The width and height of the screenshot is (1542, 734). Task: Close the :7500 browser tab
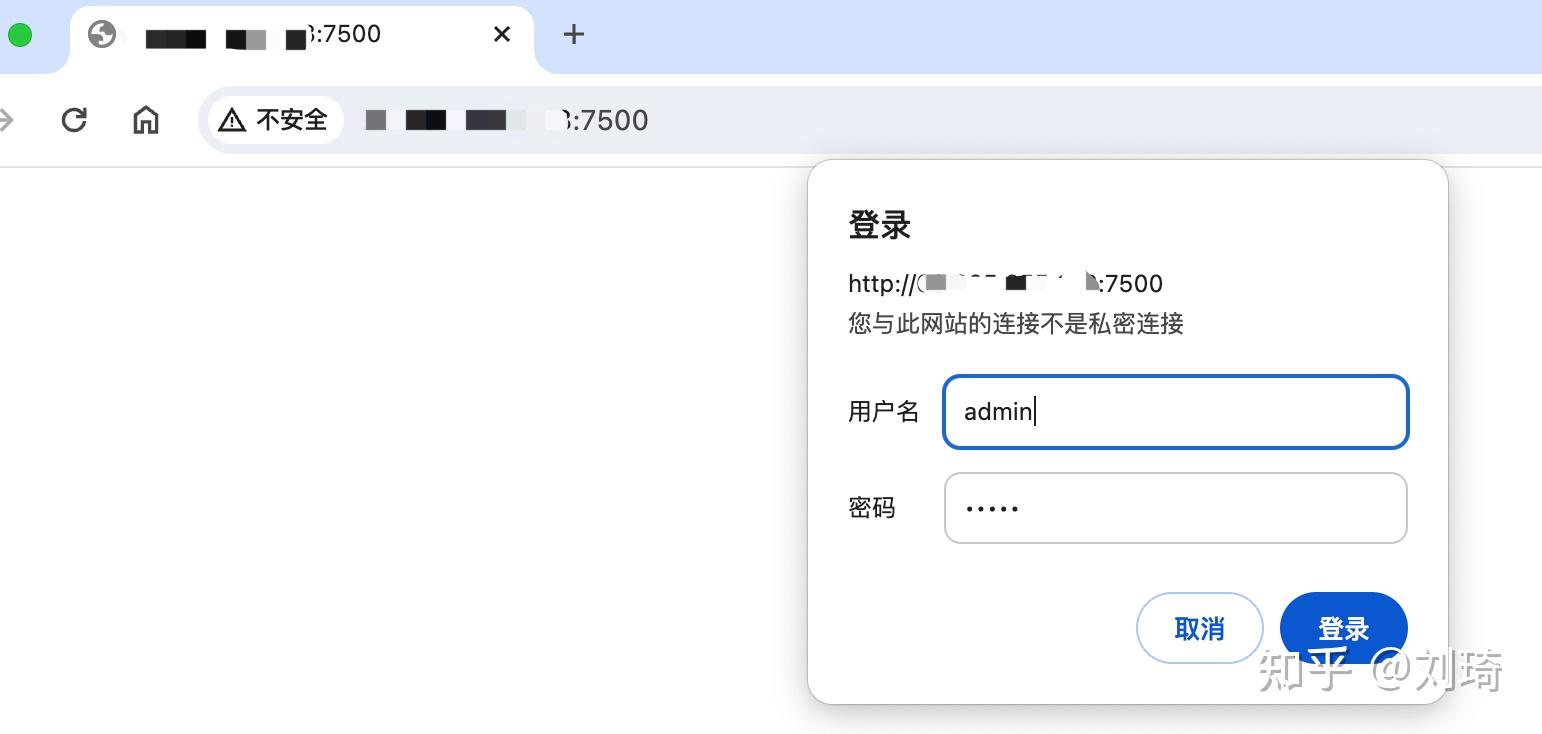[x=501, y=33]
